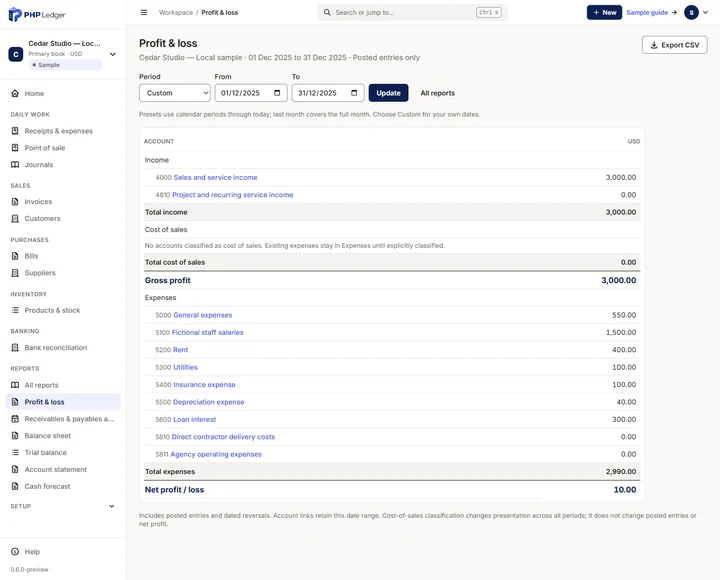Viewport: 720px width, 580px height.
Task: Click the Balance sheet icon
Action: click(x=15, y=435)
